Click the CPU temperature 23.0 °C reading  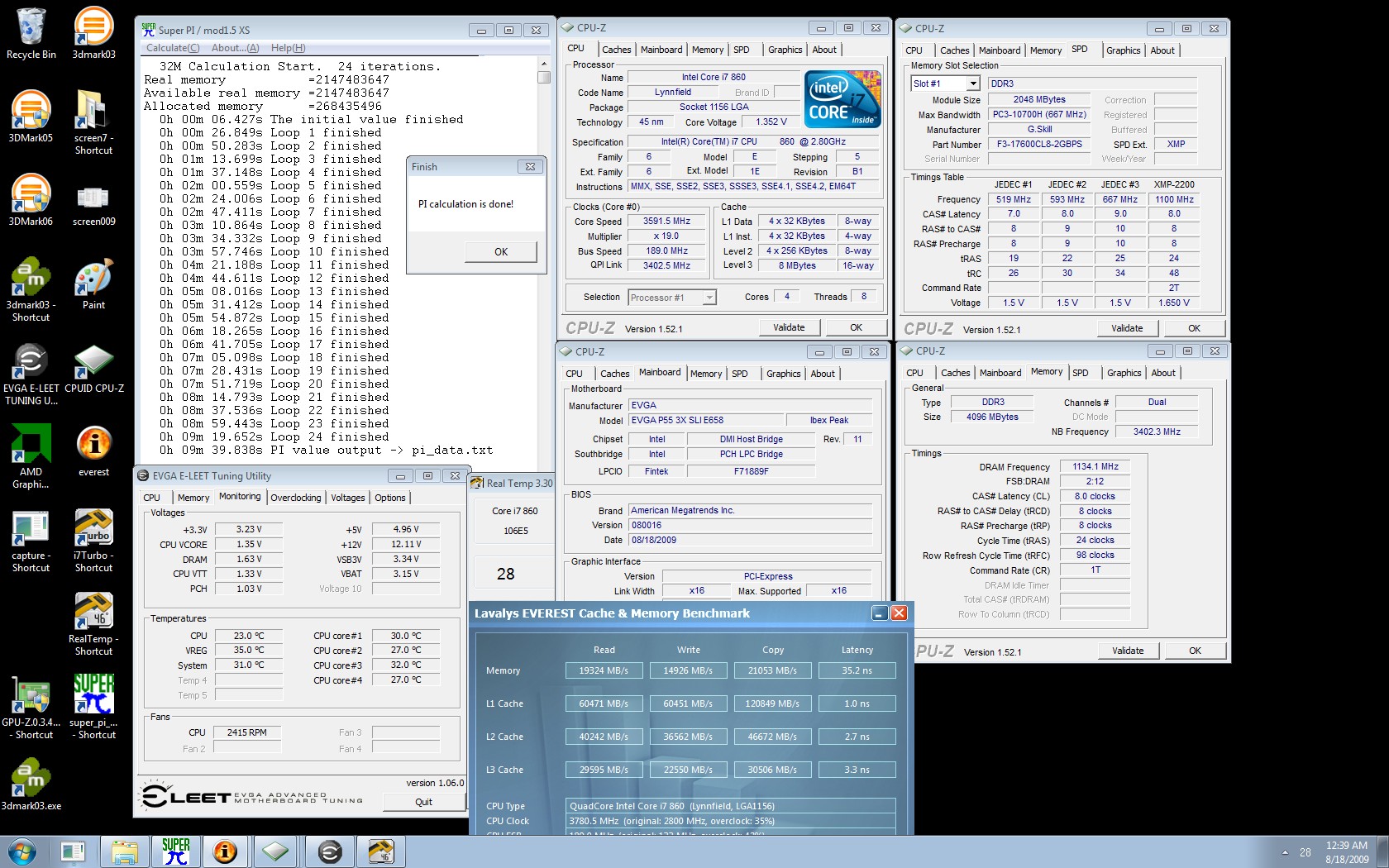pos(249,636)
